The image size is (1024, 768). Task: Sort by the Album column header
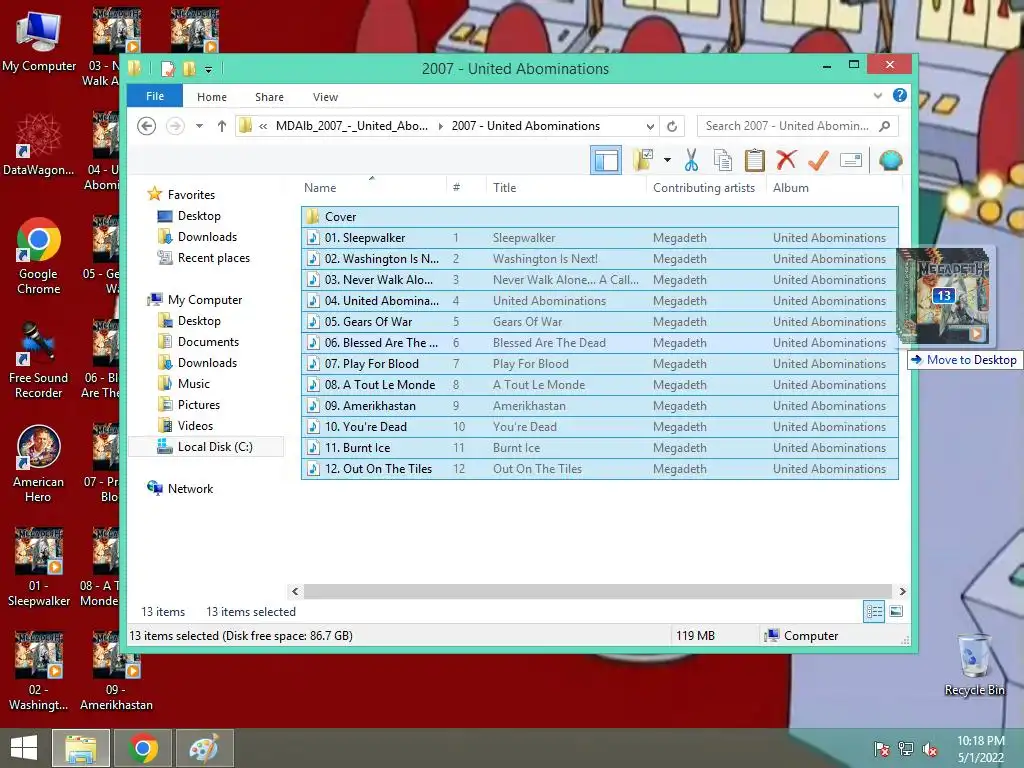coord(790,187)
